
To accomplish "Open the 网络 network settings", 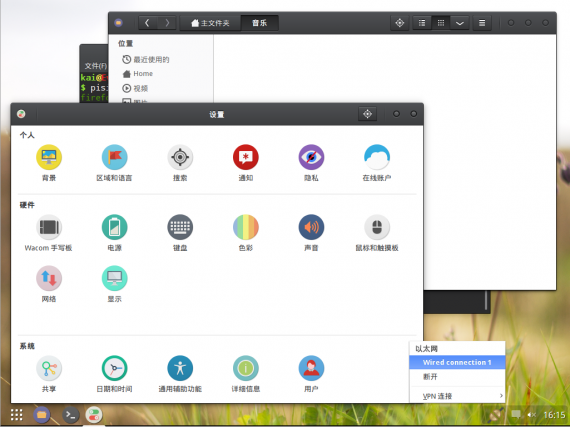I will coord(49,284).
